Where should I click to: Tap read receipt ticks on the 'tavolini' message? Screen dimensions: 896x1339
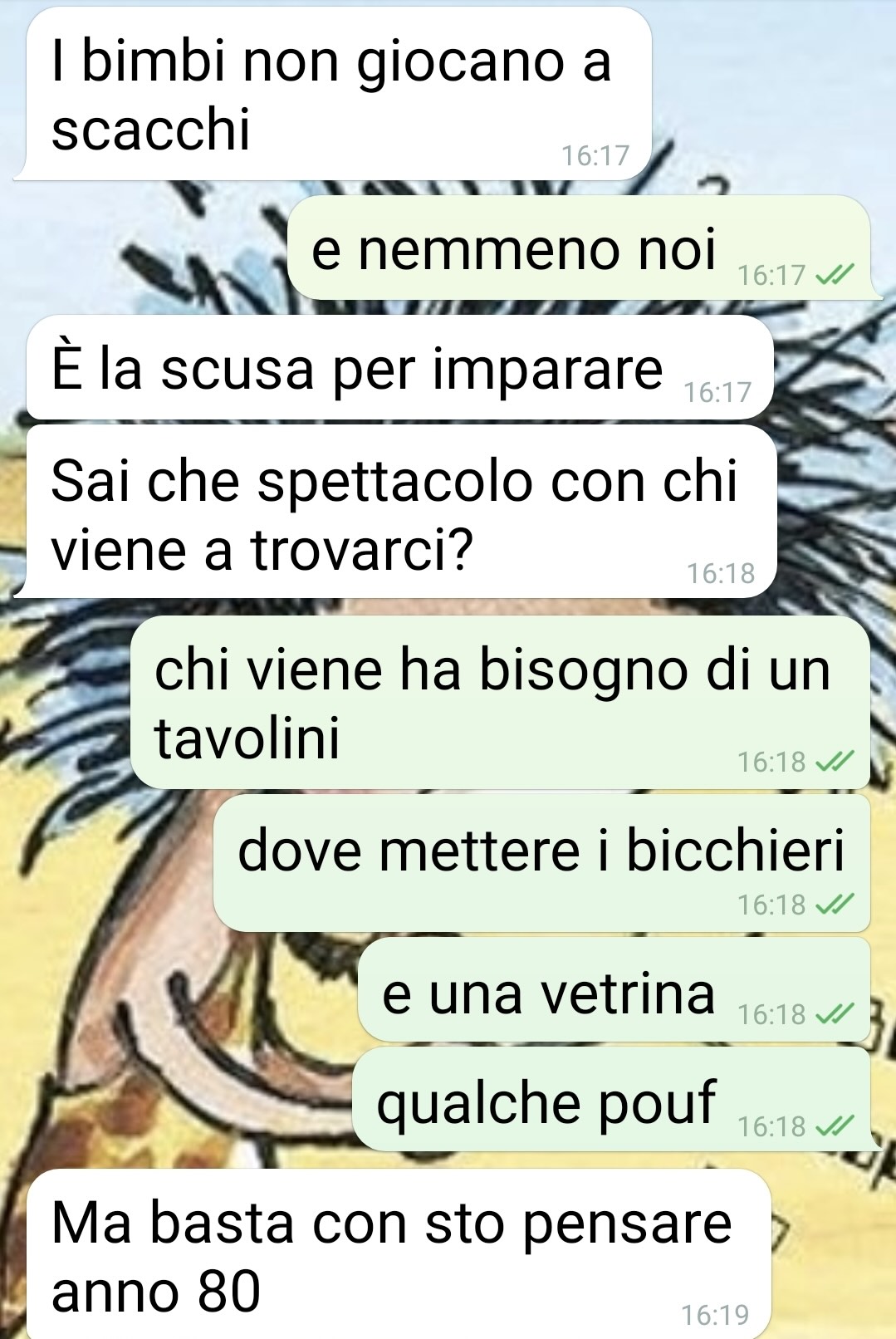pos(835,761)
